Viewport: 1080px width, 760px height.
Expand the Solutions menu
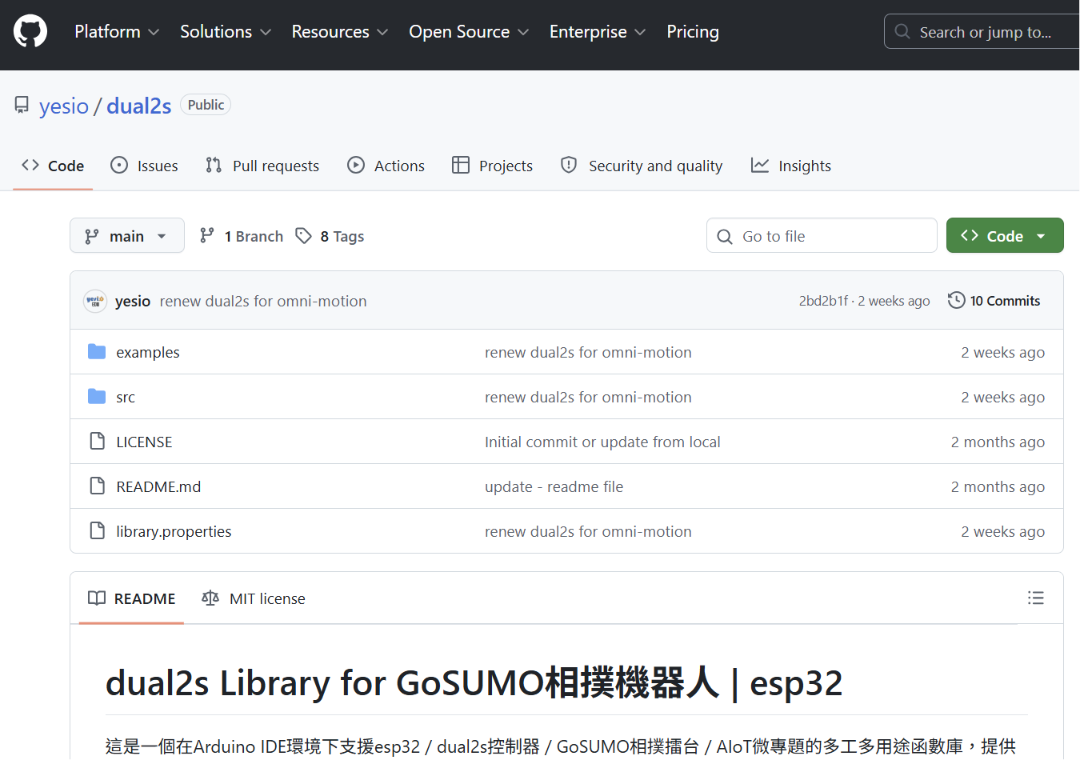[x=225, y=32]
